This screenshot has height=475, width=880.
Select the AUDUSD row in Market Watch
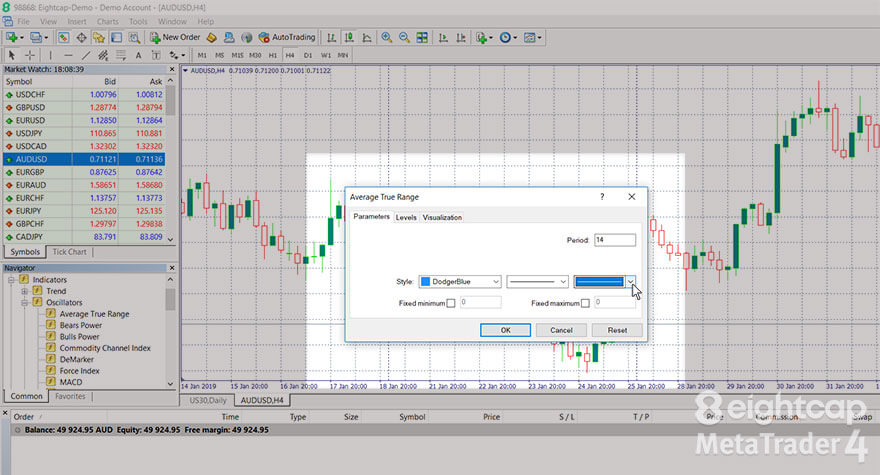85,159
